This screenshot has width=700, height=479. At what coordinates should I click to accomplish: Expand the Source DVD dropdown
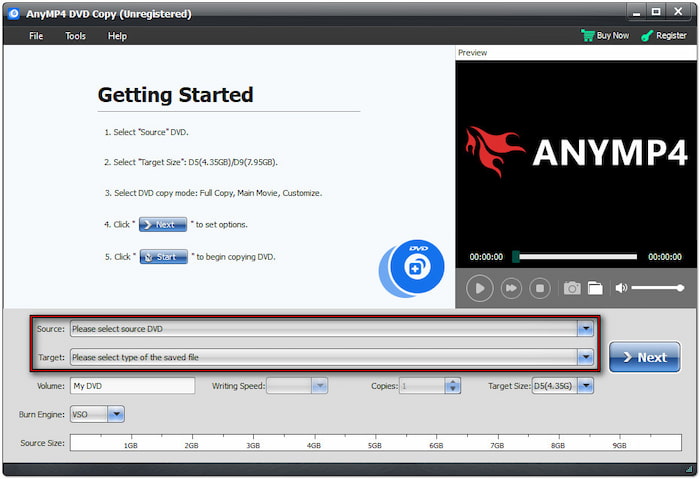click(x=585, y=329)
